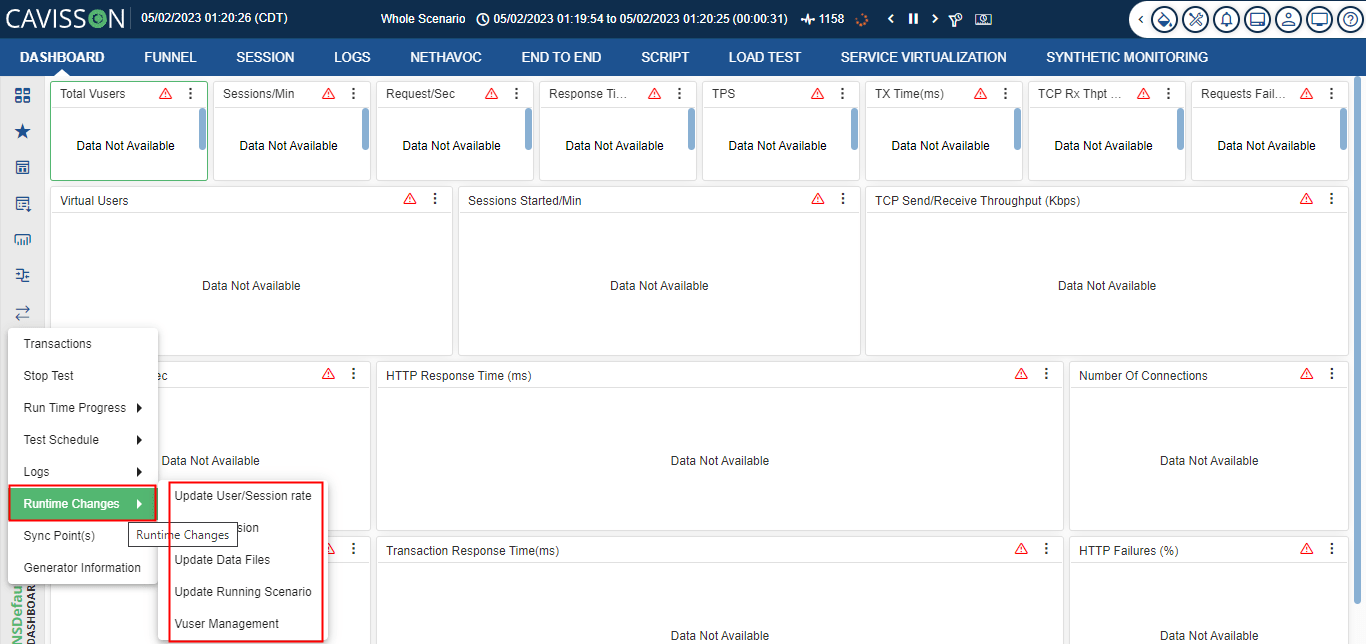This screenshot has height=644, width=1366.
Task: Select Runtime Changes menu entry
Action: 83,504
